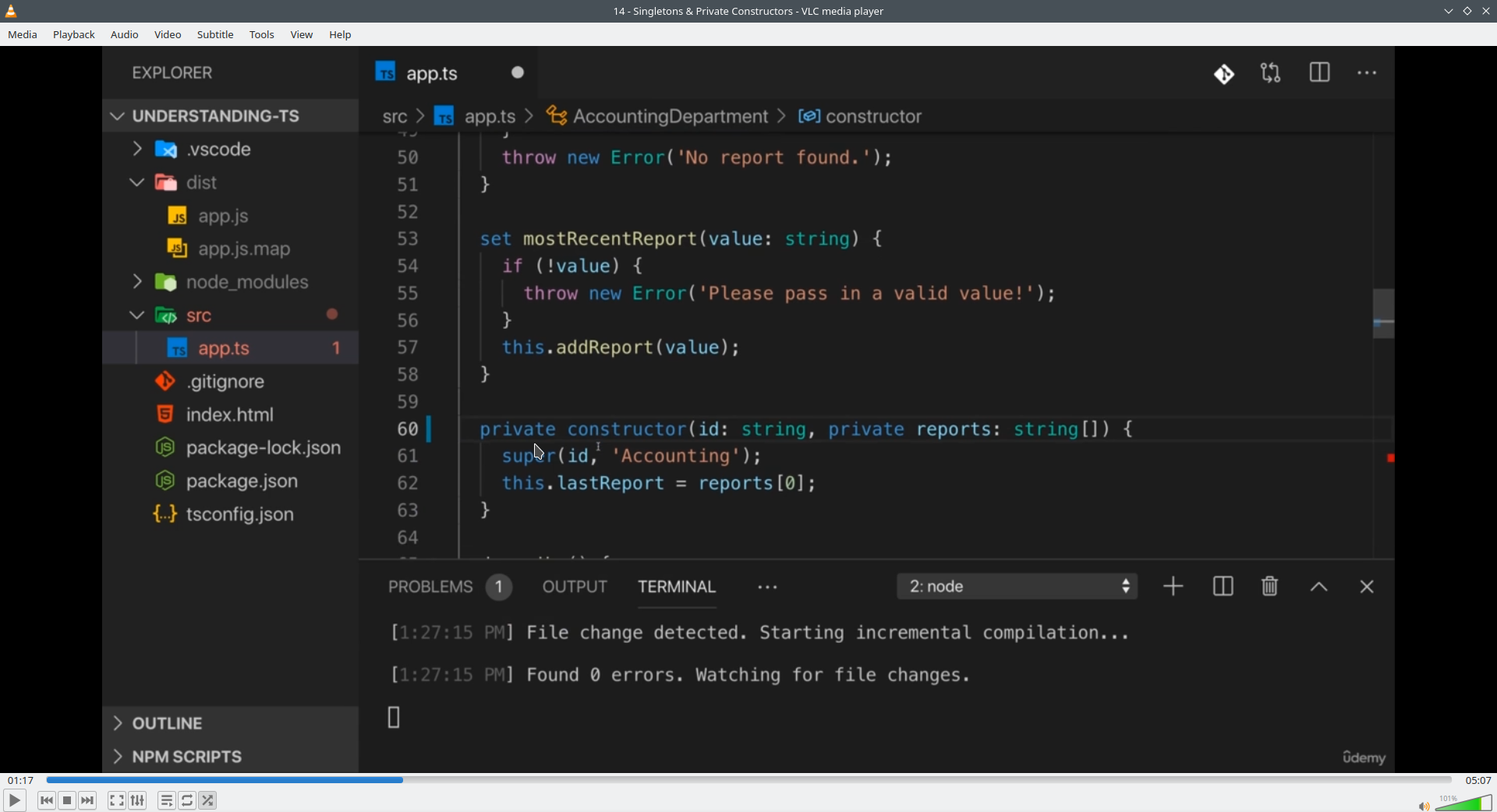1497x812 pixels.
Task: Create new terminal with plus icon
Action: (x=1173, y=587)
